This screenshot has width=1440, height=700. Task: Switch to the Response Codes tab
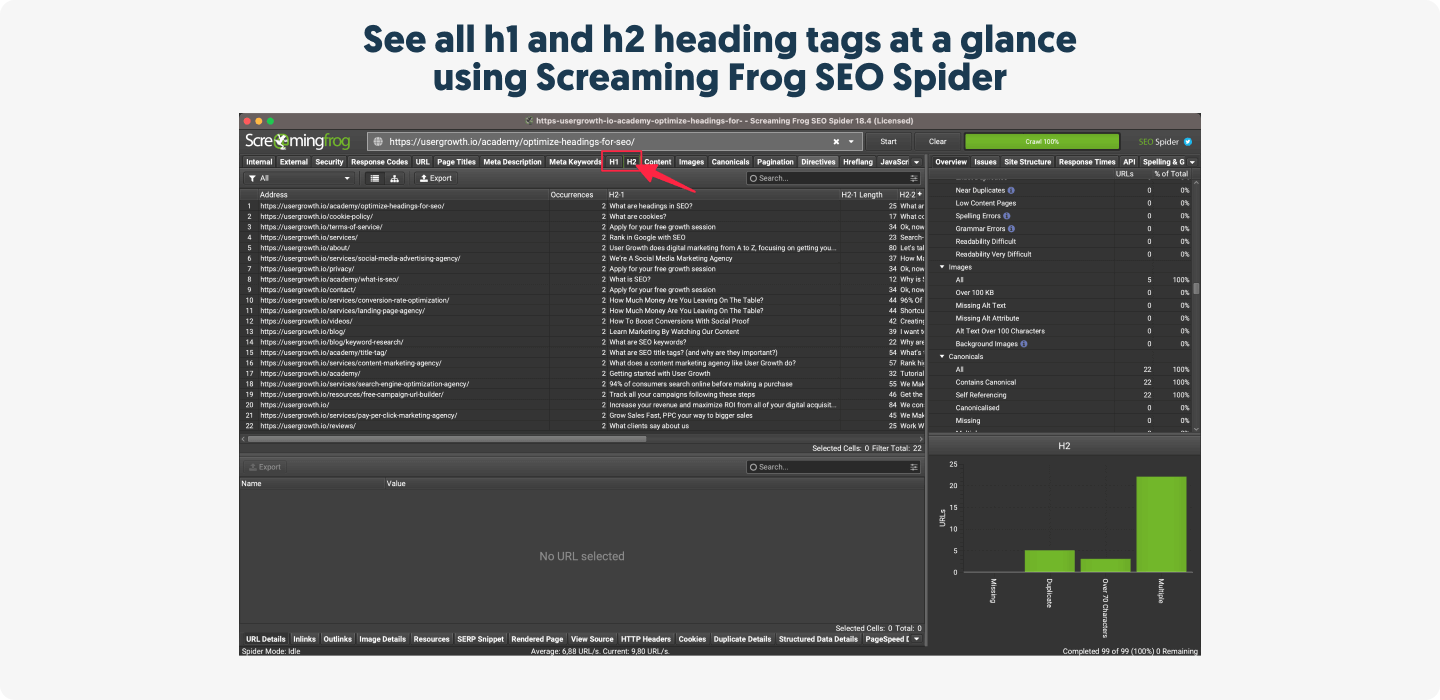pos(379,162)
